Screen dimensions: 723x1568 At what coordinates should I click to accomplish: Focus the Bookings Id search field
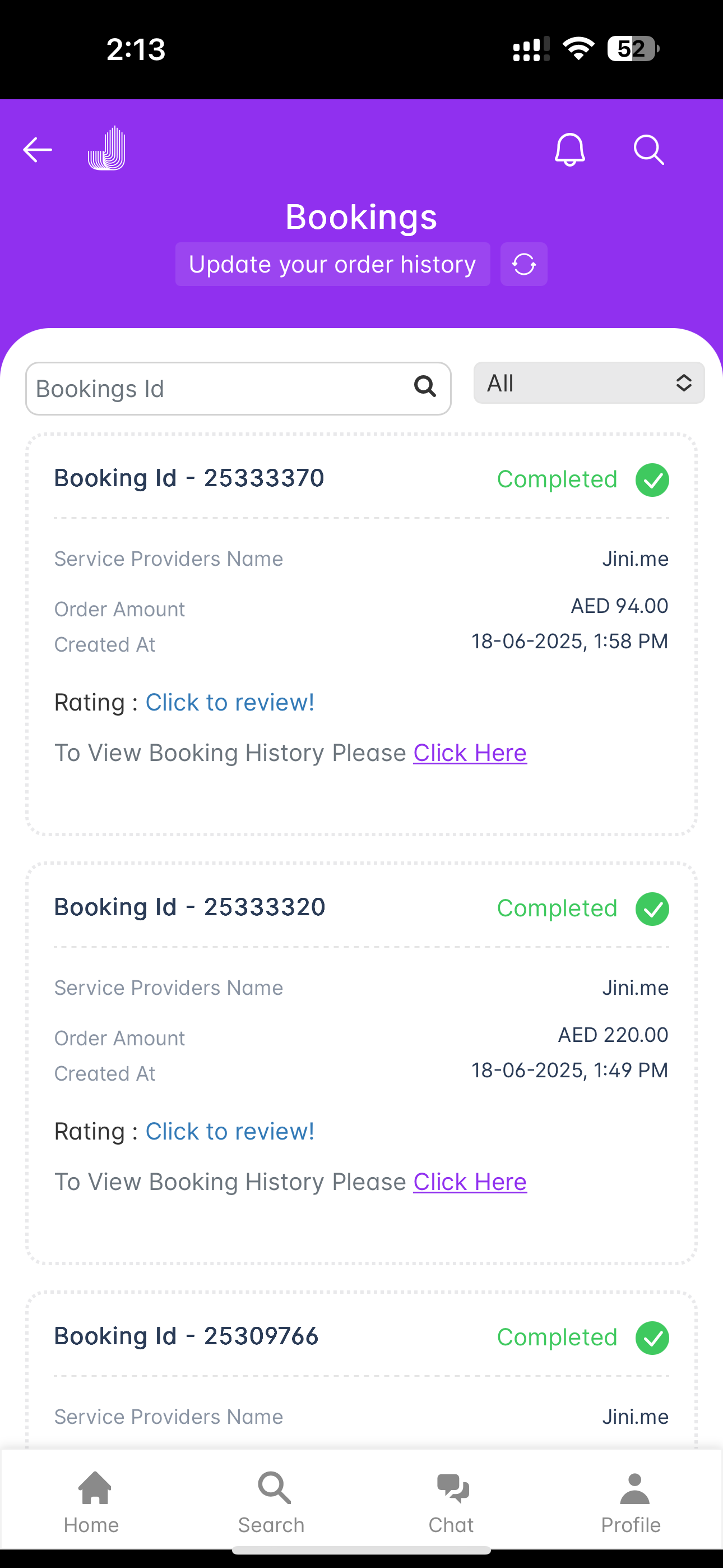click(238, 388)
